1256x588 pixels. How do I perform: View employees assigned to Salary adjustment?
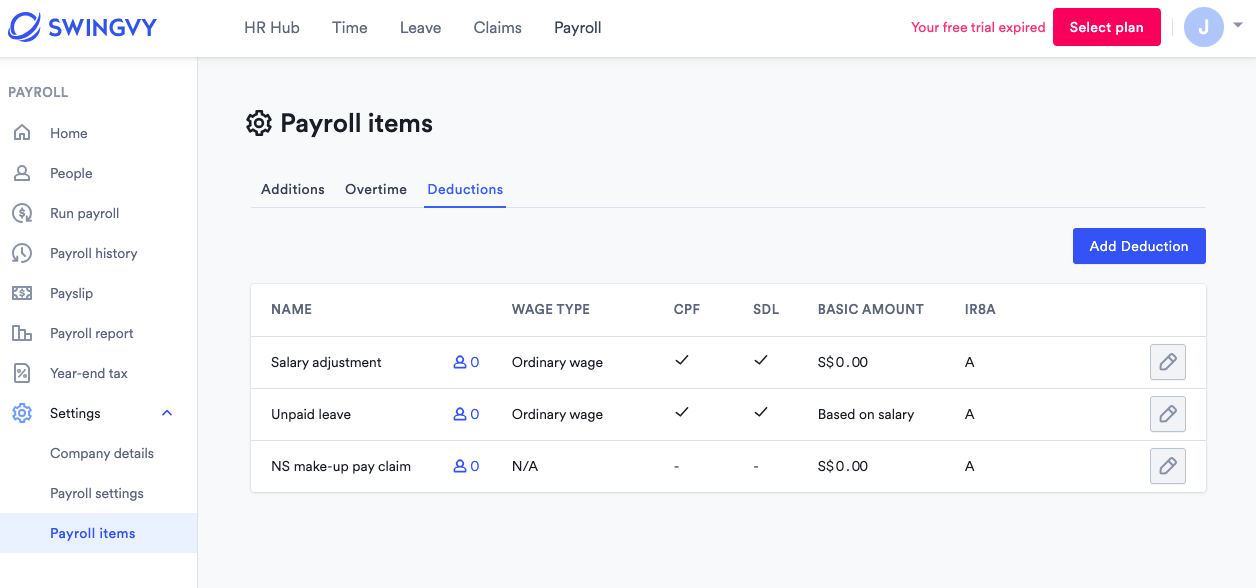466,362
